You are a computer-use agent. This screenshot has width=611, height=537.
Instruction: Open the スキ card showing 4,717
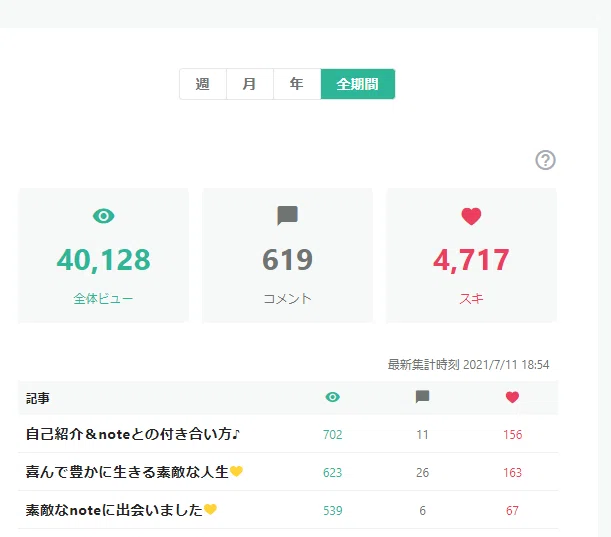(x=471, y=255)
